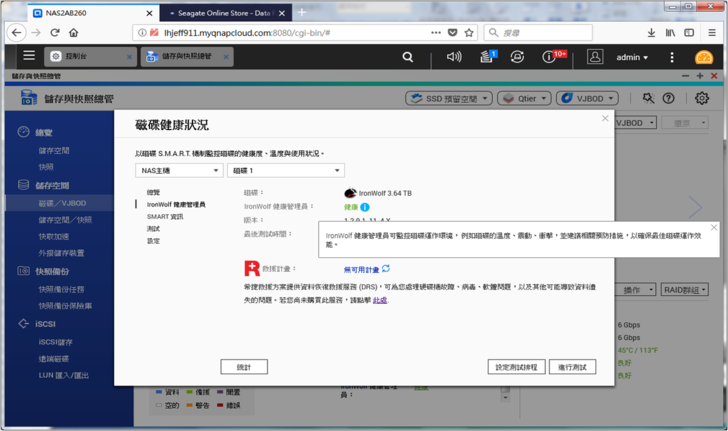
Task: Open the SSD 預留空間 dropdown
Action: [x=449, y=98]
